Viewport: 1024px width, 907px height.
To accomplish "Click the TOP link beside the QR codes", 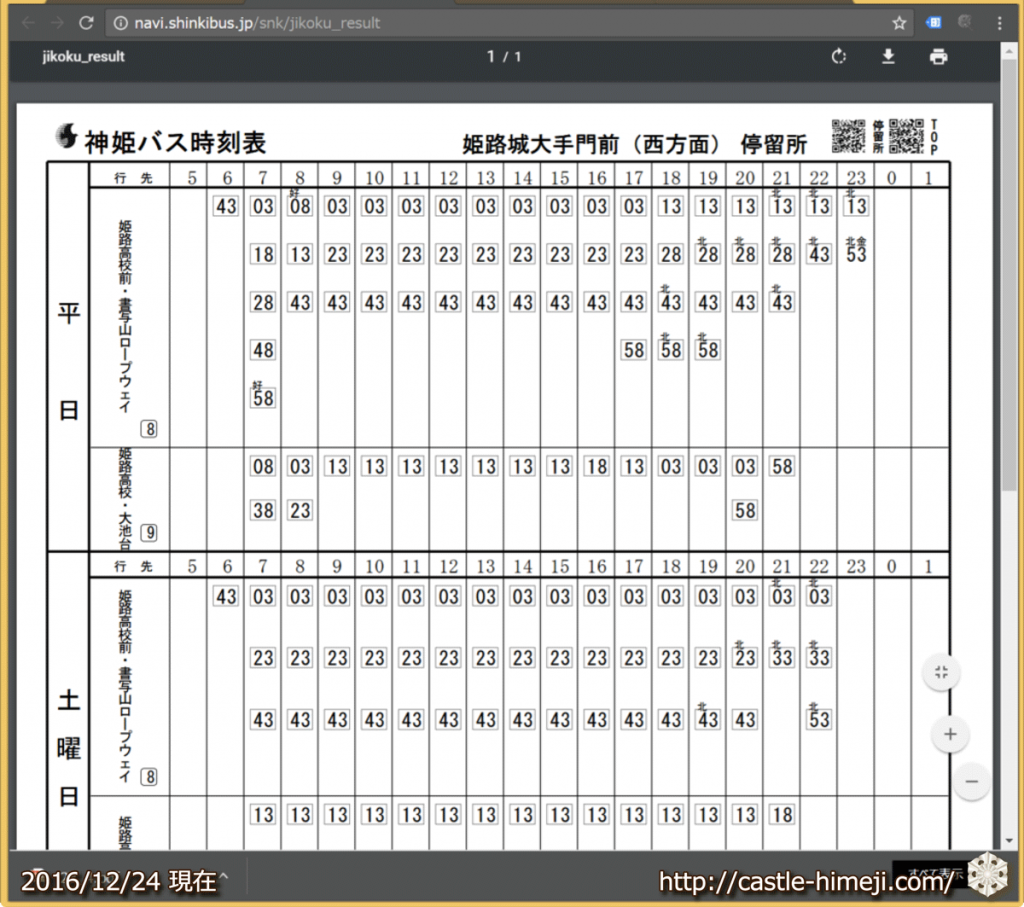I will [x=934, y=137].
